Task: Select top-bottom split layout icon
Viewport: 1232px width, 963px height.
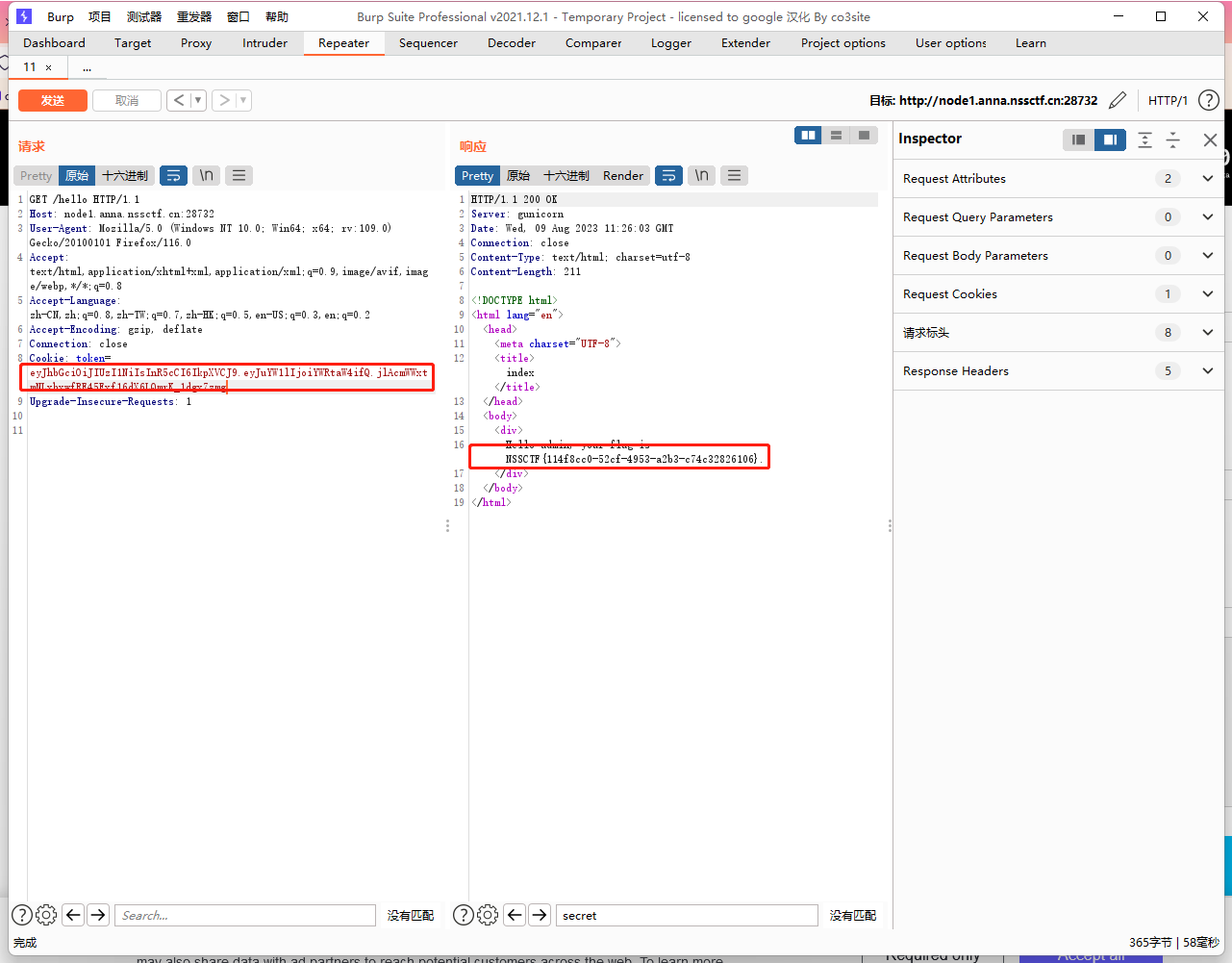Action: click(836, 136)
